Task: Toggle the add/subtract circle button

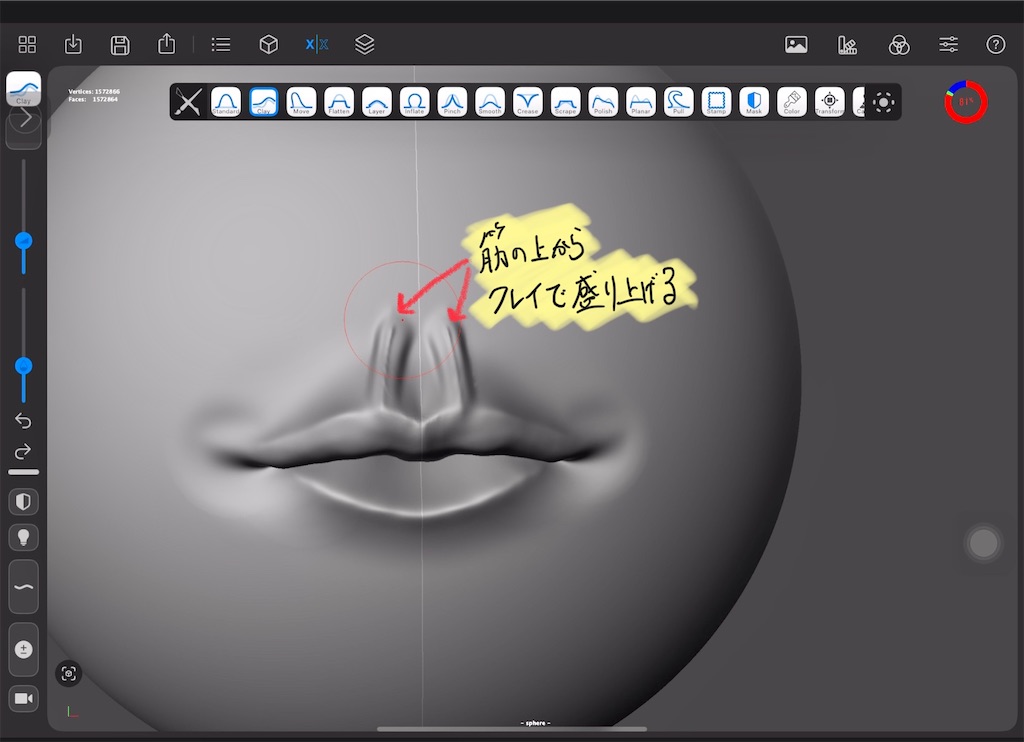Action: click(x=24, y=649)
